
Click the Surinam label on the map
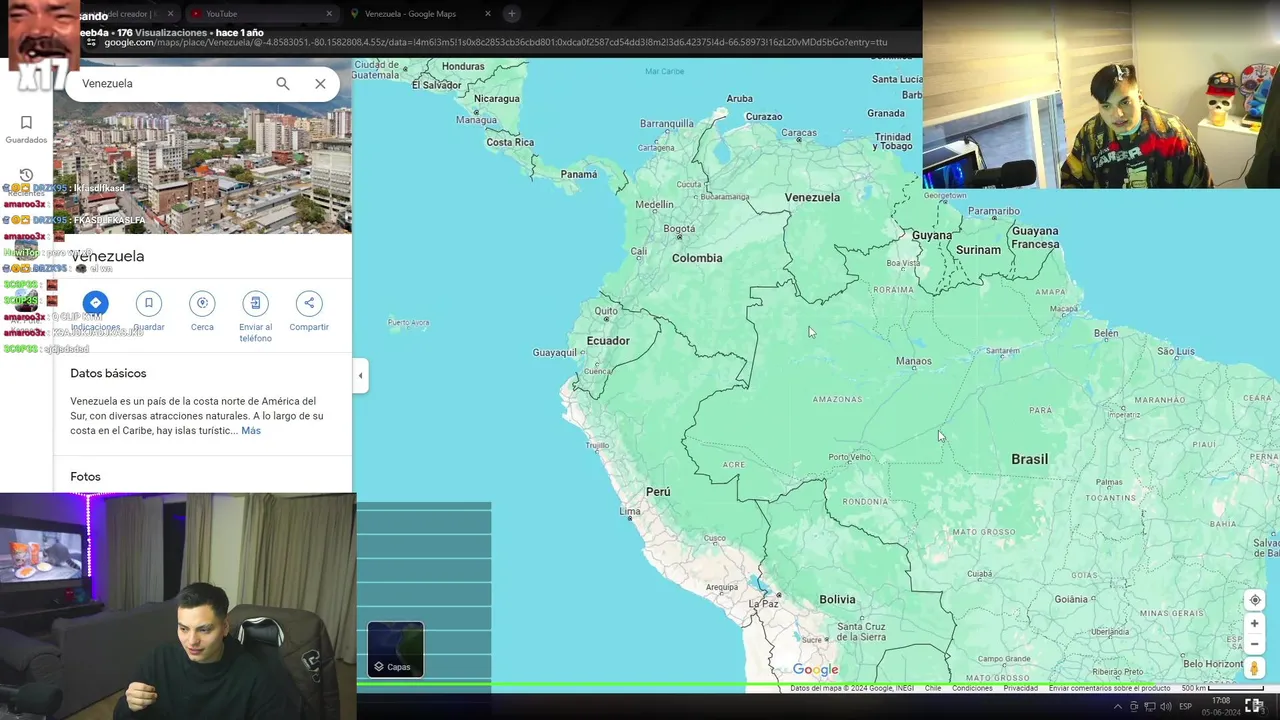coord(979,250)
